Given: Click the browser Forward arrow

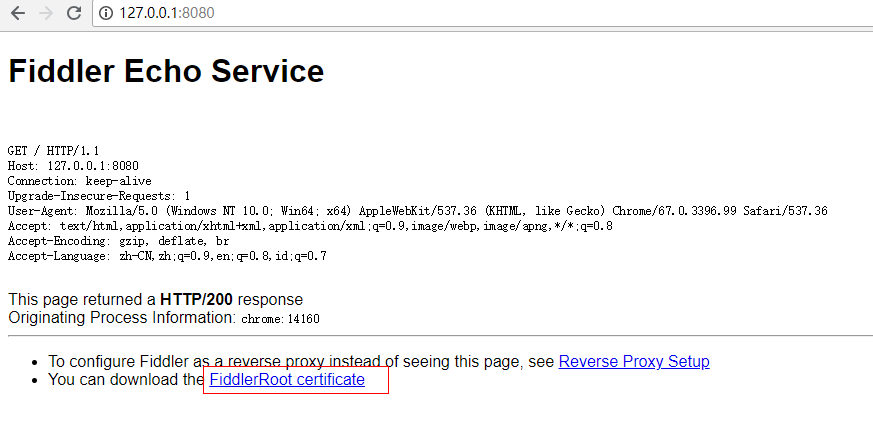Looking at the screenshot, I should (46, 13).
